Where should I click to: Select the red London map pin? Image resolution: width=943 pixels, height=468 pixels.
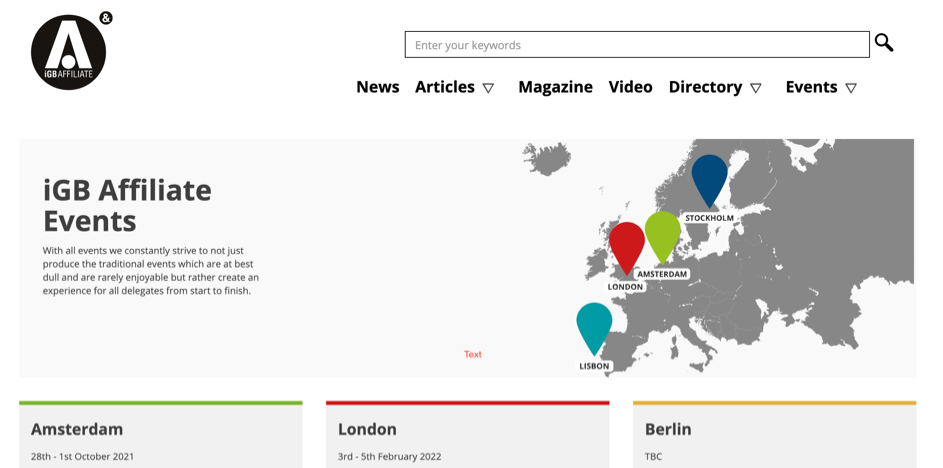pyautogui.click(x=627, y=244)
